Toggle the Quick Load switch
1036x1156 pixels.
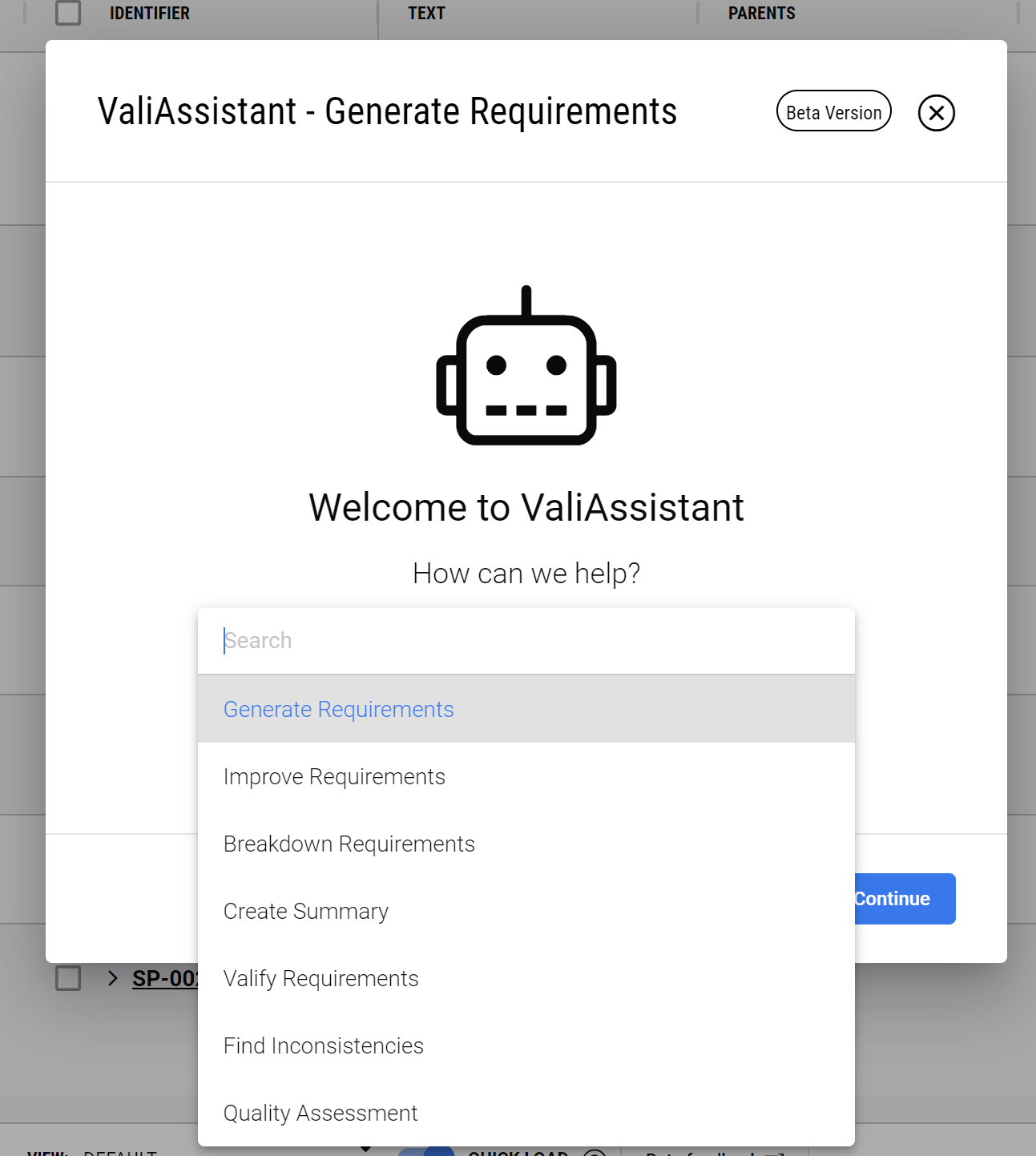[x=426, y=1152]
